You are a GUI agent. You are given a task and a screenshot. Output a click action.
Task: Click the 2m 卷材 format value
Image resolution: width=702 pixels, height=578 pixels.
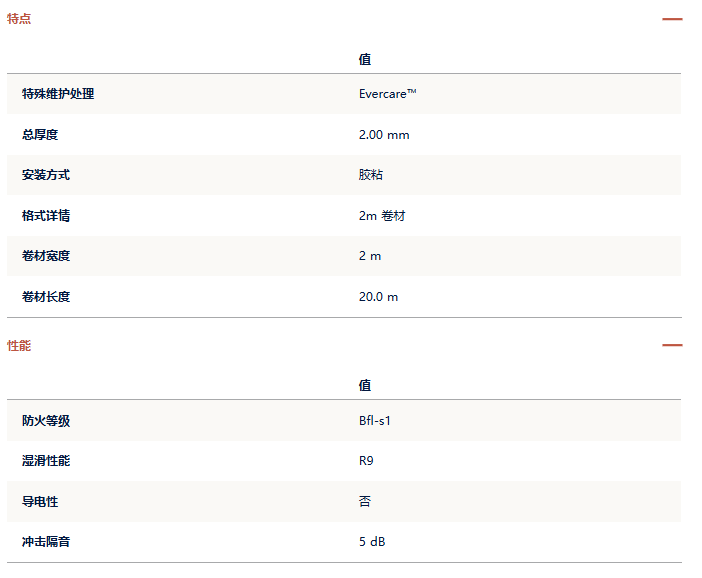pos(382,216)
